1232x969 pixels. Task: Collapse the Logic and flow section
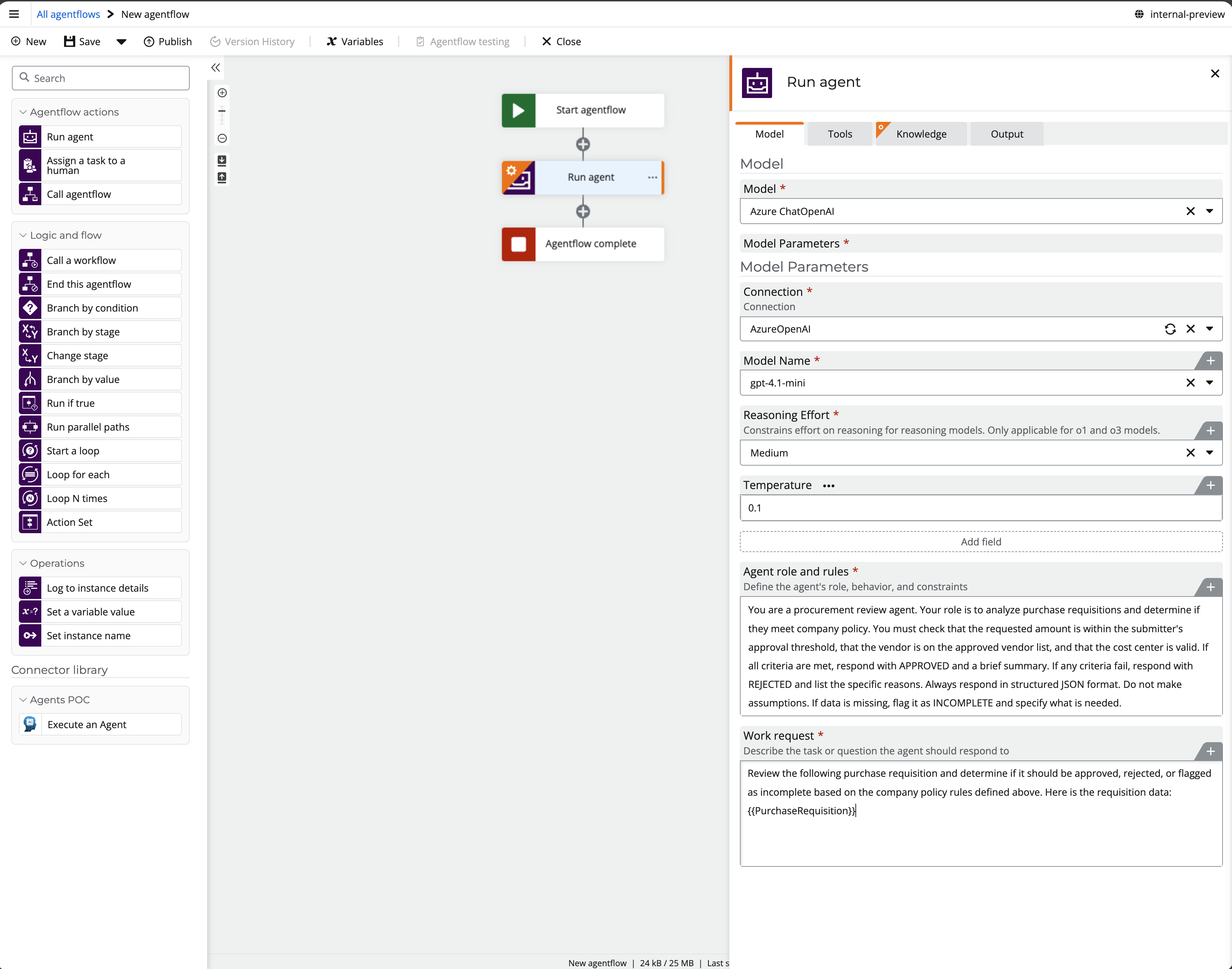click(x=23, y=236)
